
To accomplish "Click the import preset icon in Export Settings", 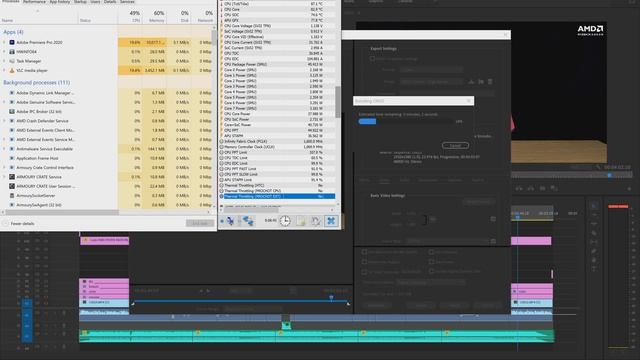I will click(481, 82).
